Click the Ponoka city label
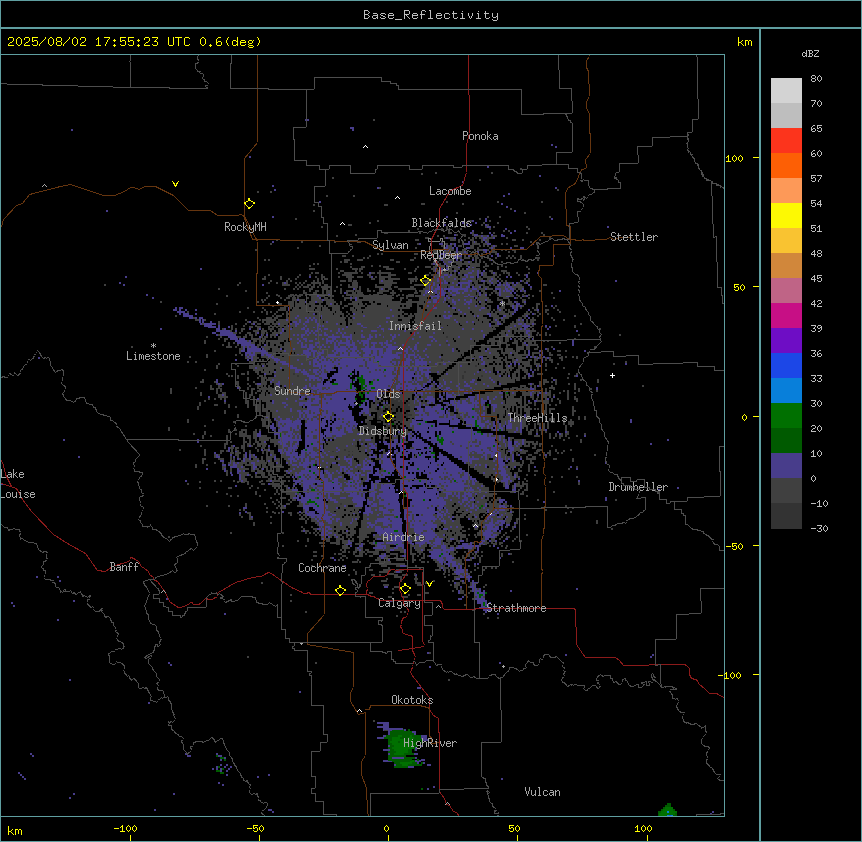Screen dimensions: 862x842 tap(480, 136)
